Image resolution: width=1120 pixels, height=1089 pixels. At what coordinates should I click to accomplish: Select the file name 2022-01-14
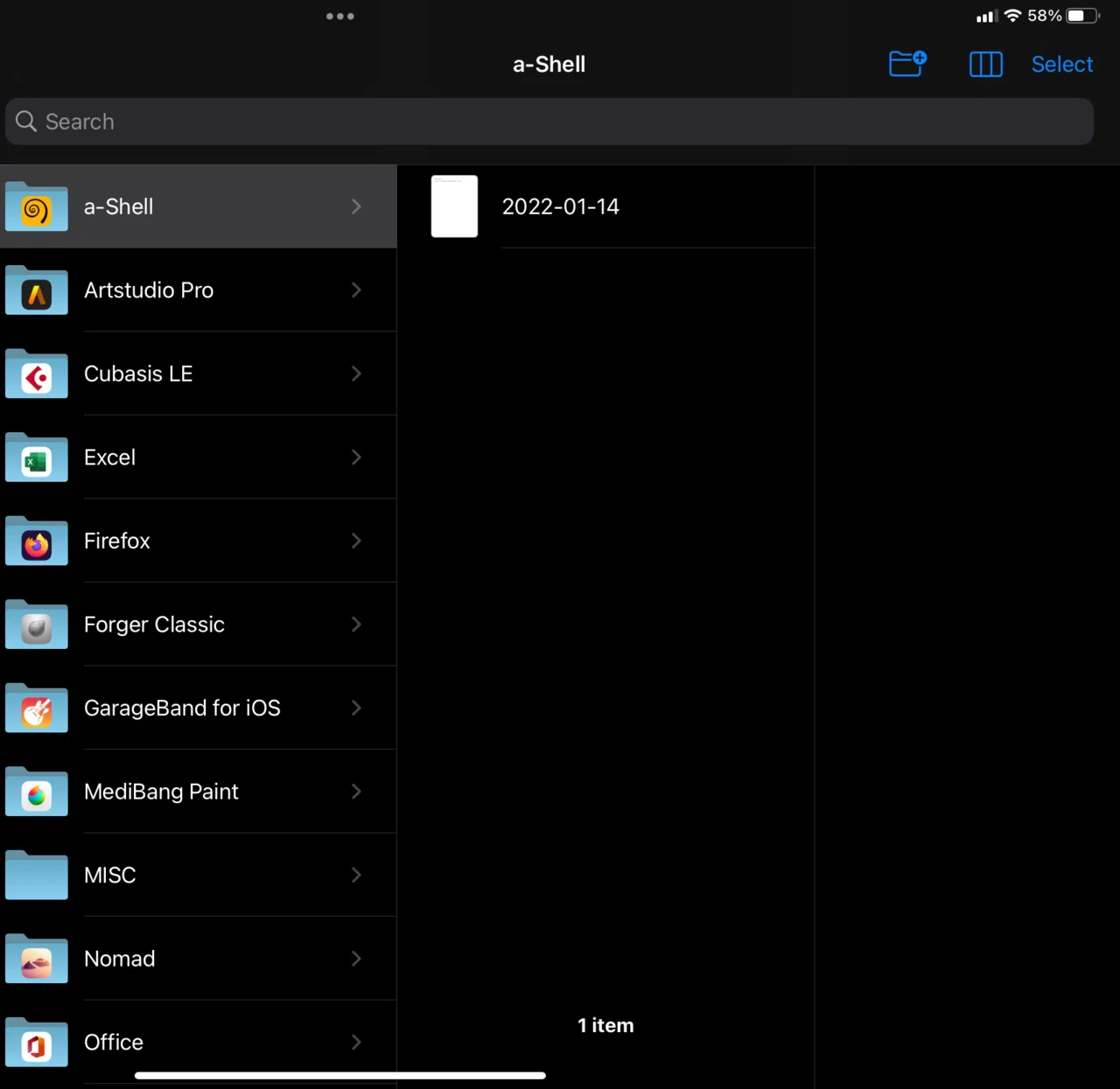point(561,206)
